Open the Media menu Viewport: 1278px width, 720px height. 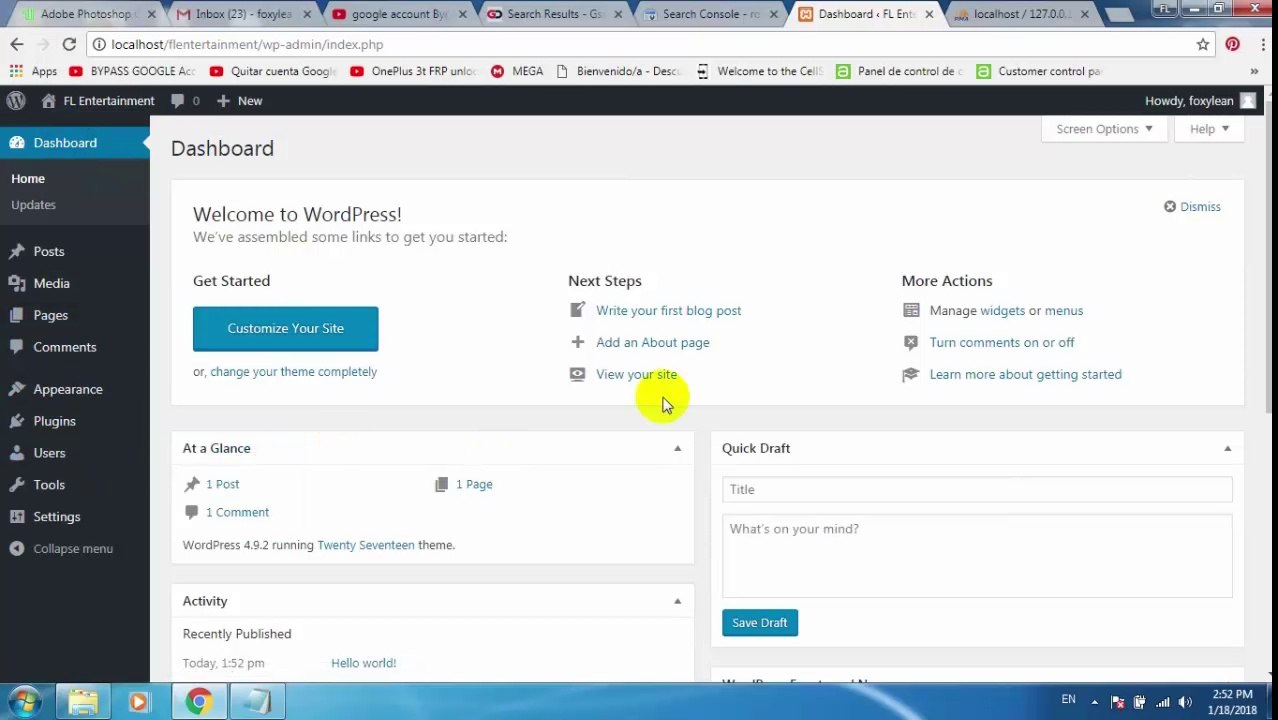51,284
